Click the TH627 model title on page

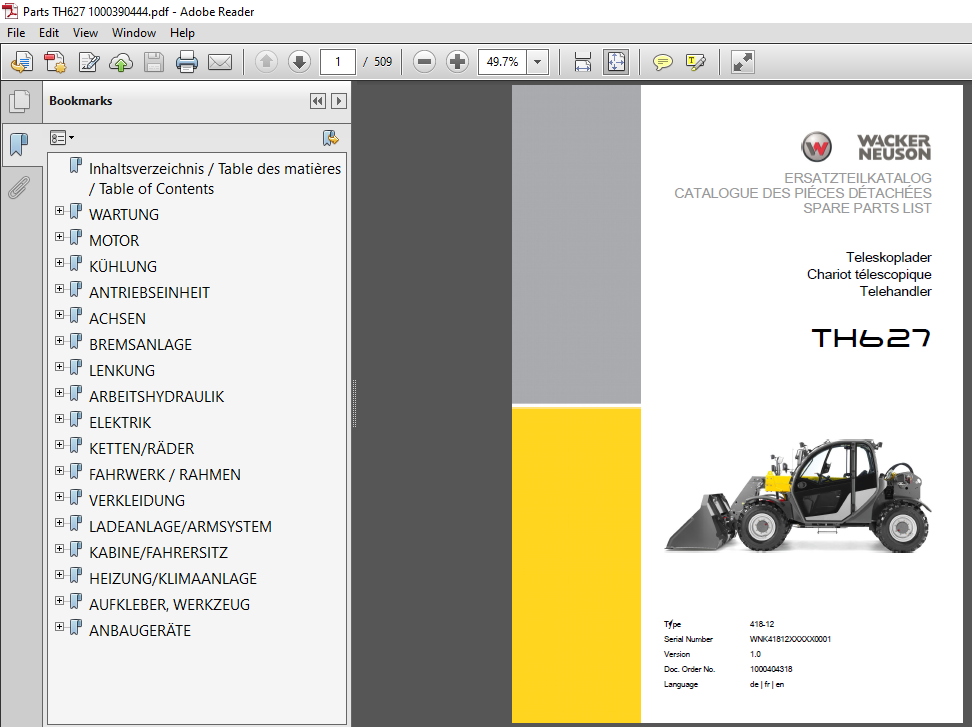pos(871,338)
